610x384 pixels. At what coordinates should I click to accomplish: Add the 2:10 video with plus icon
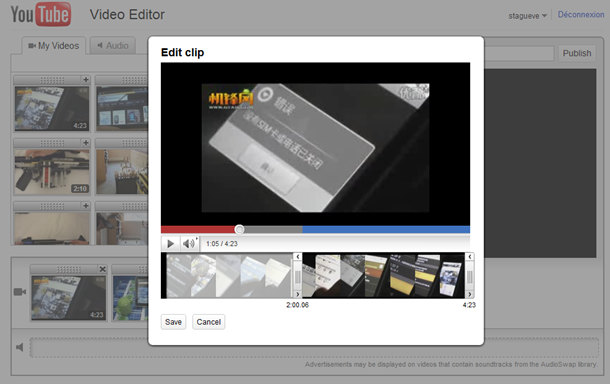[86, 143]
